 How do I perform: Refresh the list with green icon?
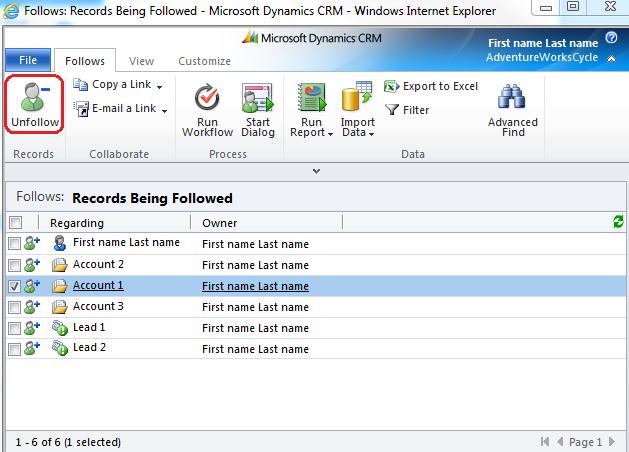[x=618, y=222]
